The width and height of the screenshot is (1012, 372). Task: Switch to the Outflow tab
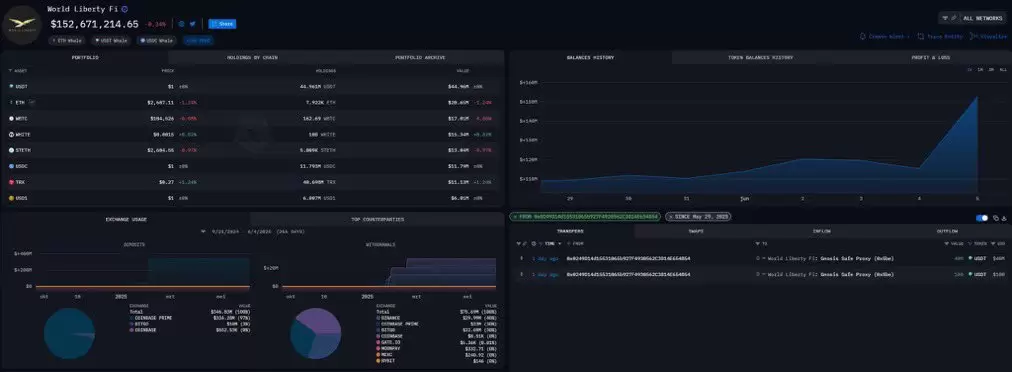point(947,231)
